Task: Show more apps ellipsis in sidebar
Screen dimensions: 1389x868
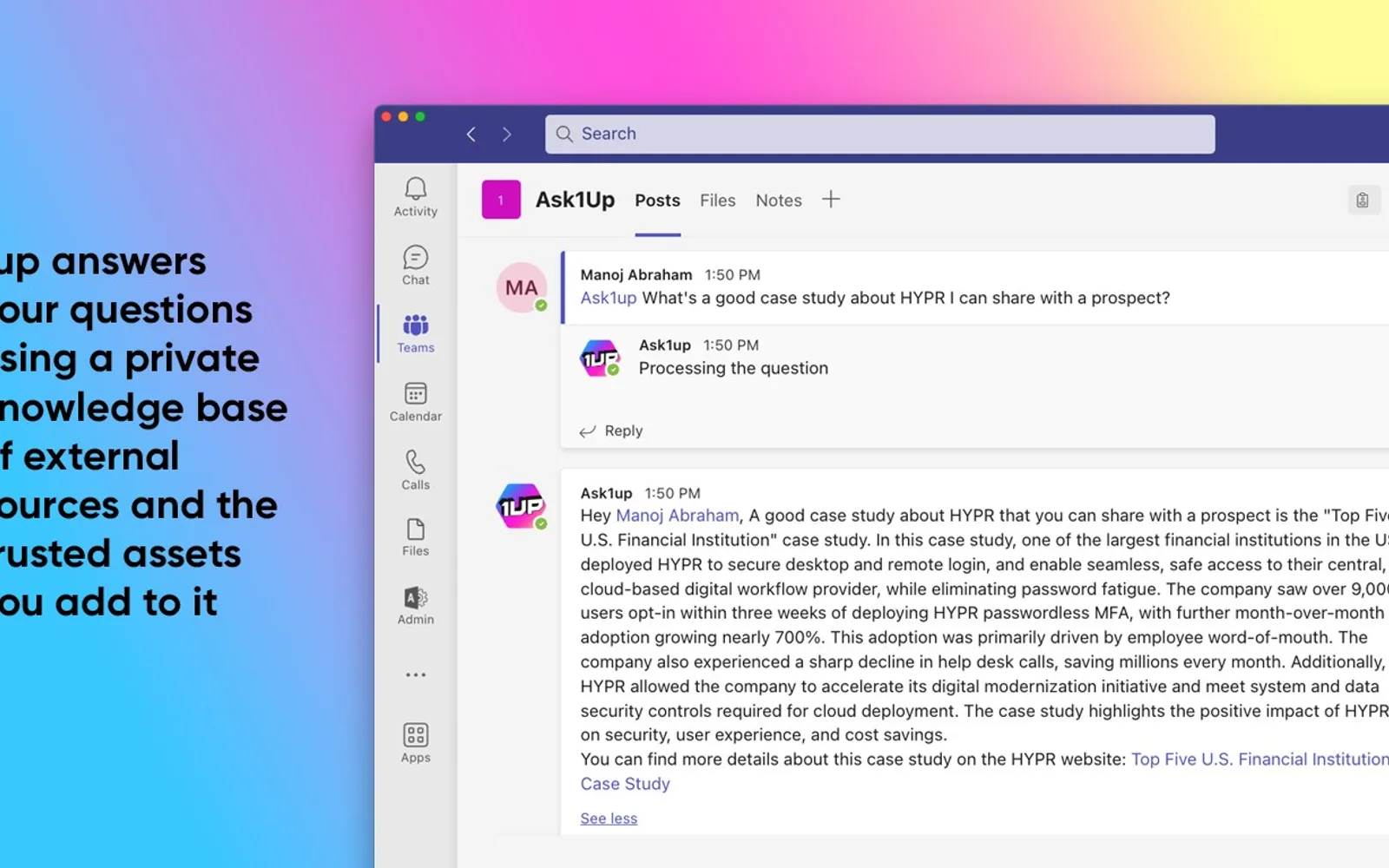Action: pos(415,674)
